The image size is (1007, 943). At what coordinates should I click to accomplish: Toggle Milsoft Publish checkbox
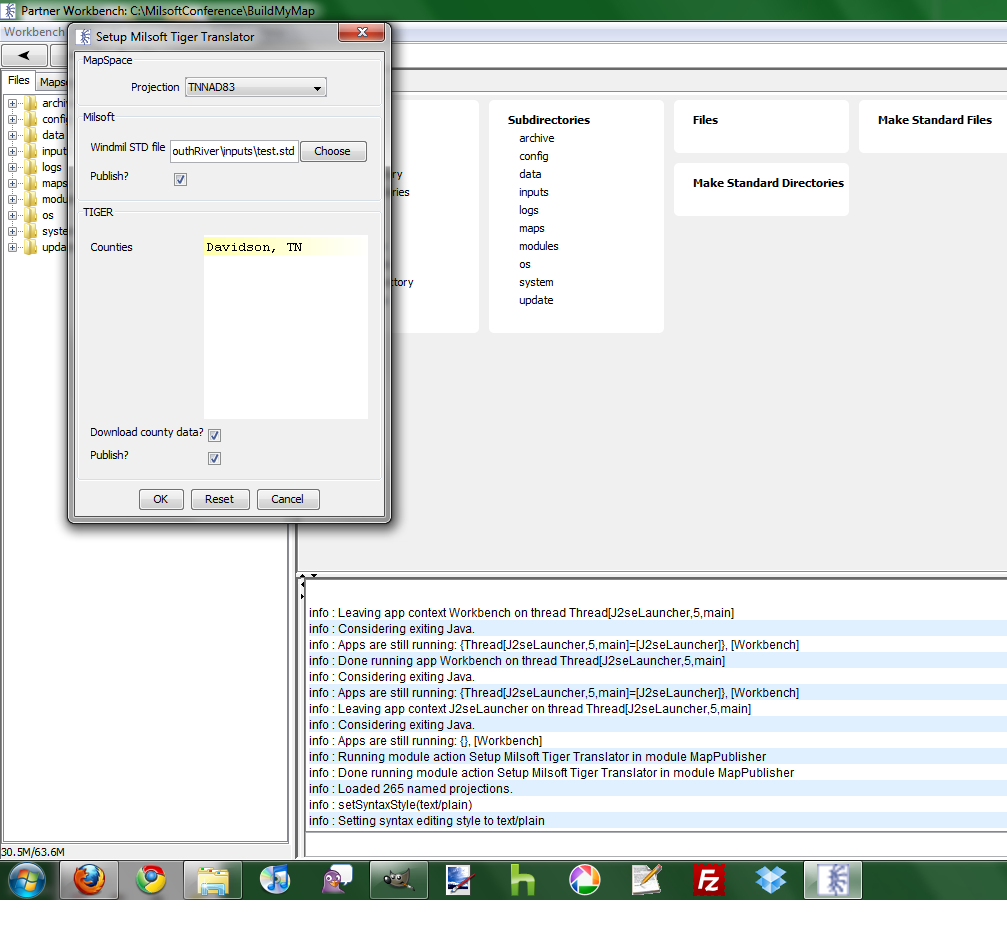(180, 179)
